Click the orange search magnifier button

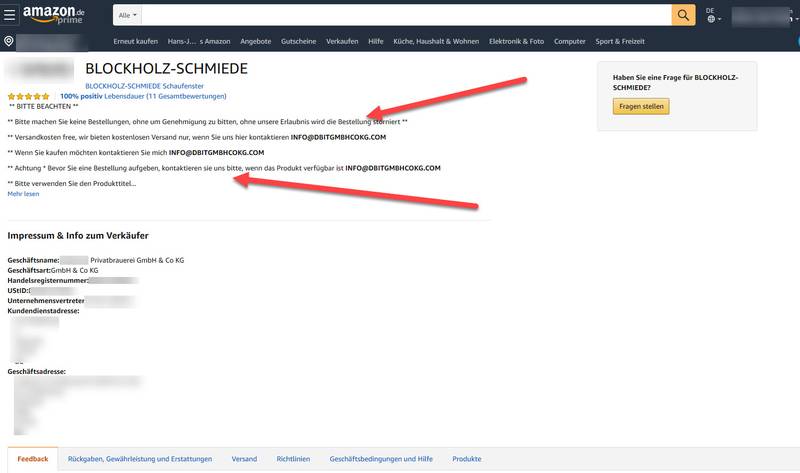[x=683, y=15]
